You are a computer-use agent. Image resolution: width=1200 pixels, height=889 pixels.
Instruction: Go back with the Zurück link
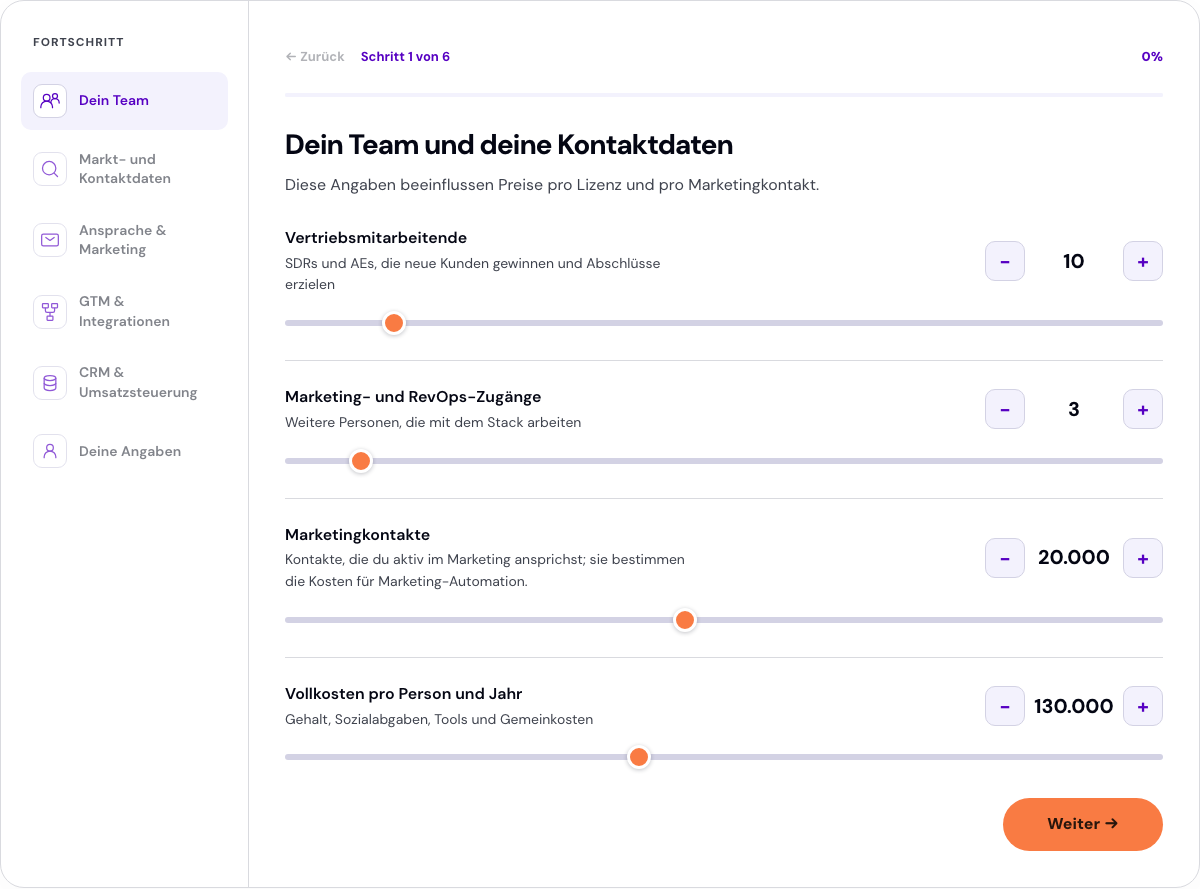[x=315, y=57]
